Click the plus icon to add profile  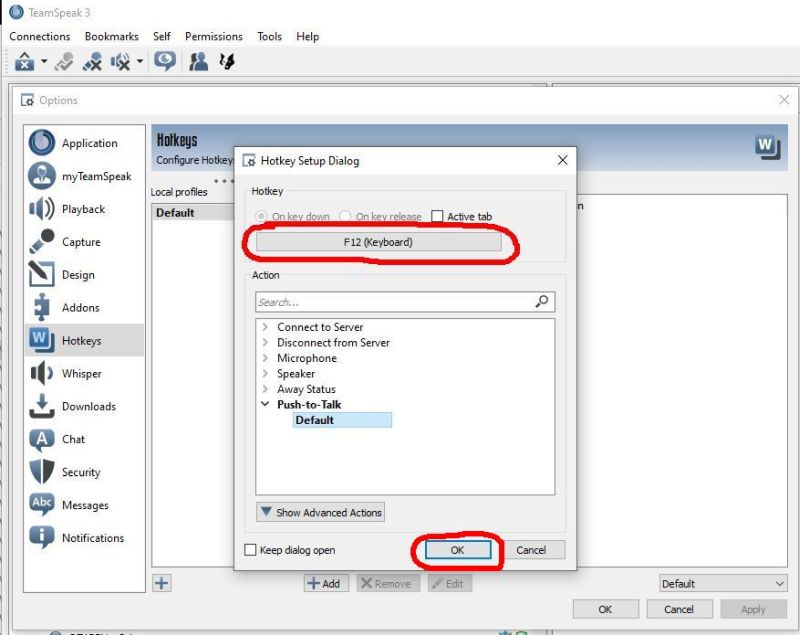click(162, 583)
